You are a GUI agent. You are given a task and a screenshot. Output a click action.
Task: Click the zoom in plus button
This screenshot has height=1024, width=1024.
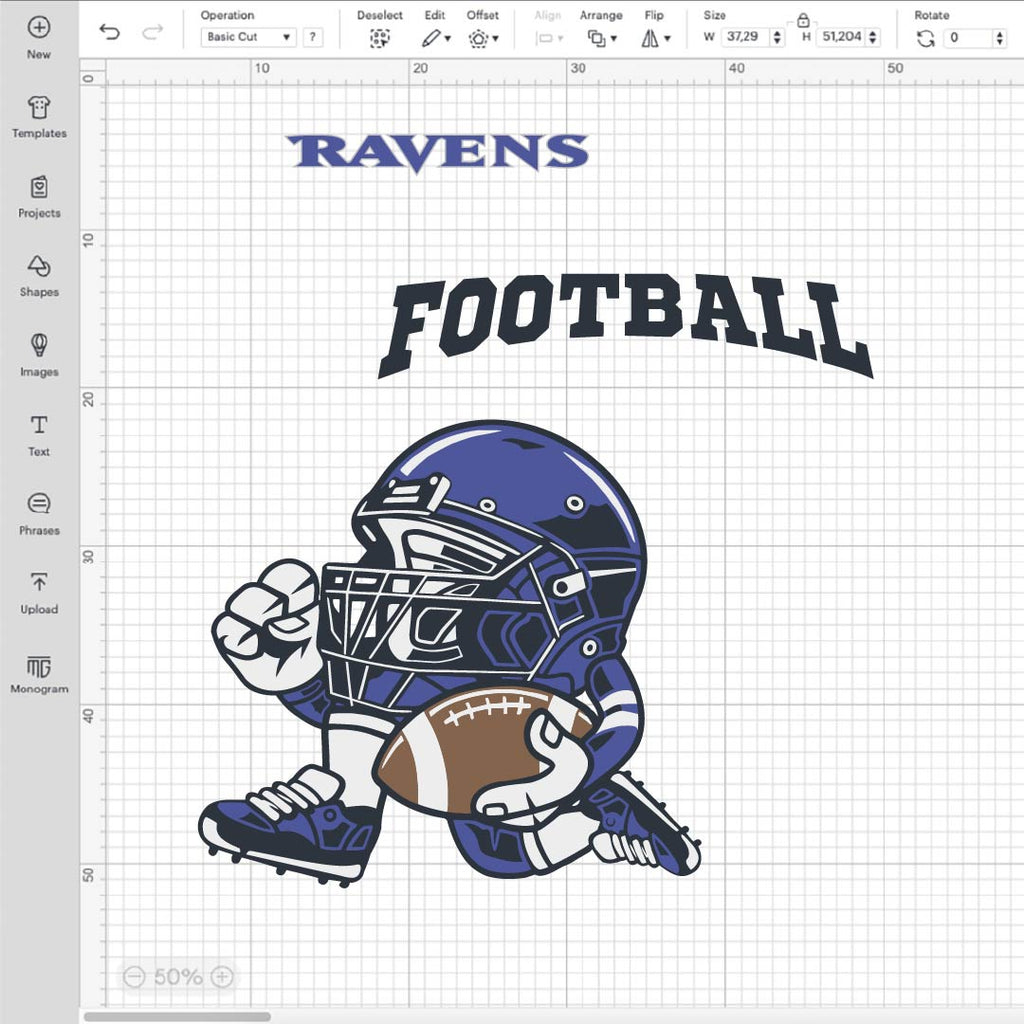[x=222, y=977]
